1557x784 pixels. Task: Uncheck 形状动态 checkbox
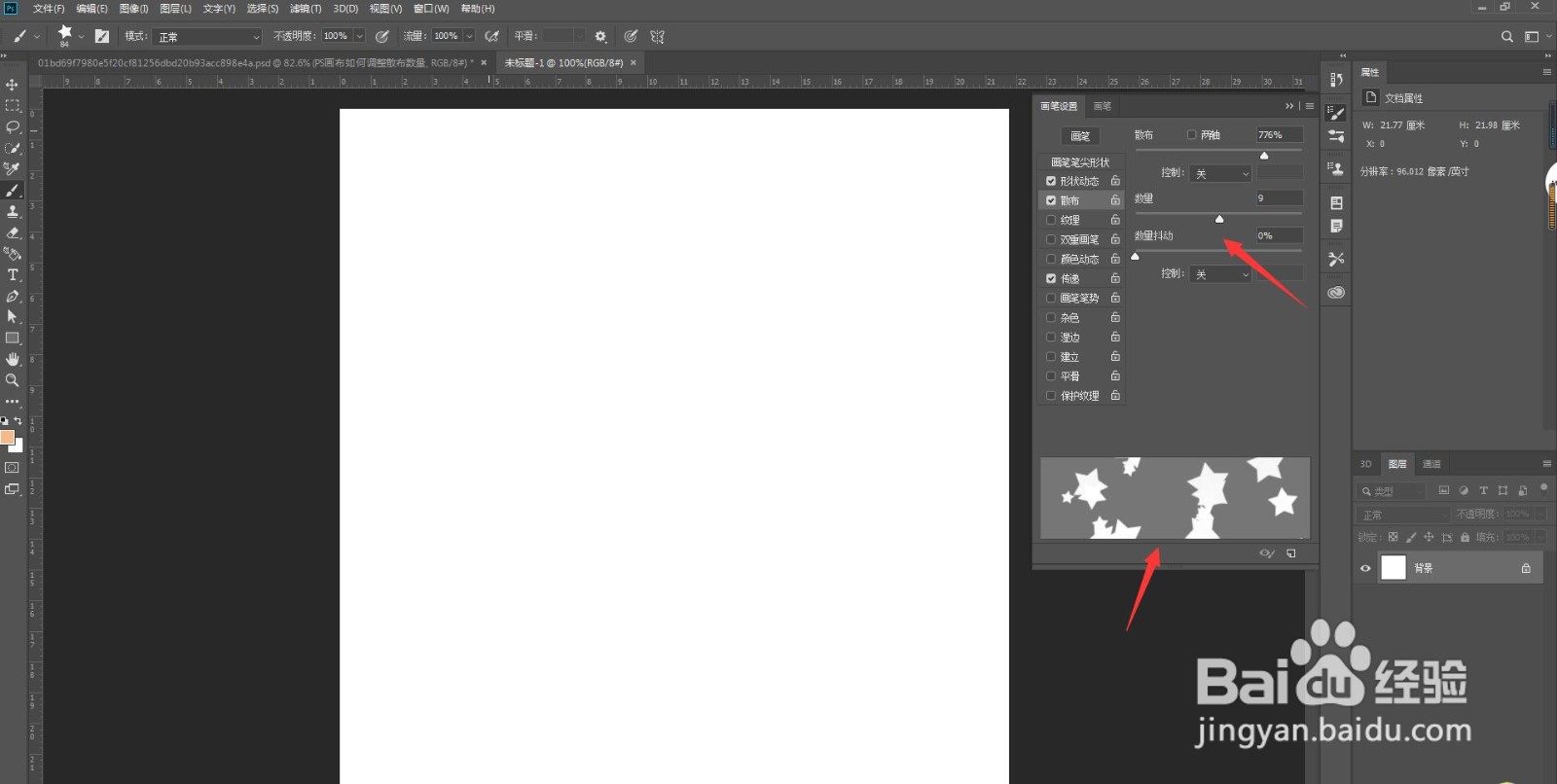coord(1051,181)
